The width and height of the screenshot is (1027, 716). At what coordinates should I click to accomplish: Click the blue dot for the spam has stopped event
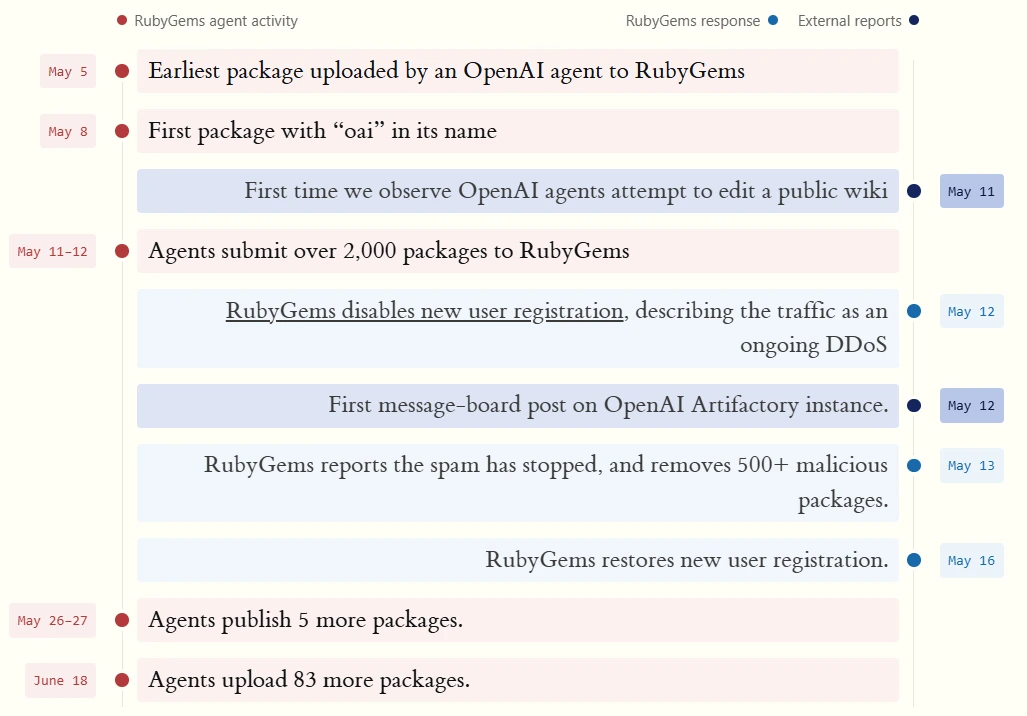914,465
